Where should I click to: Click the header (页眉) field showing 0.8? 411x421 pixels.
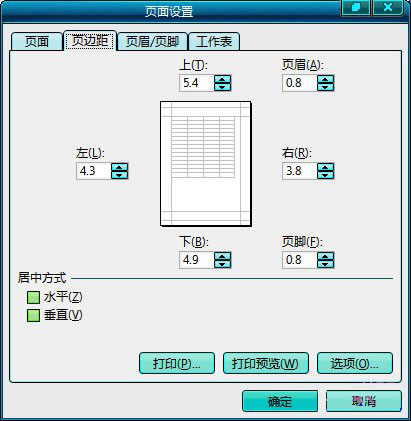click(x=300, y=83)
